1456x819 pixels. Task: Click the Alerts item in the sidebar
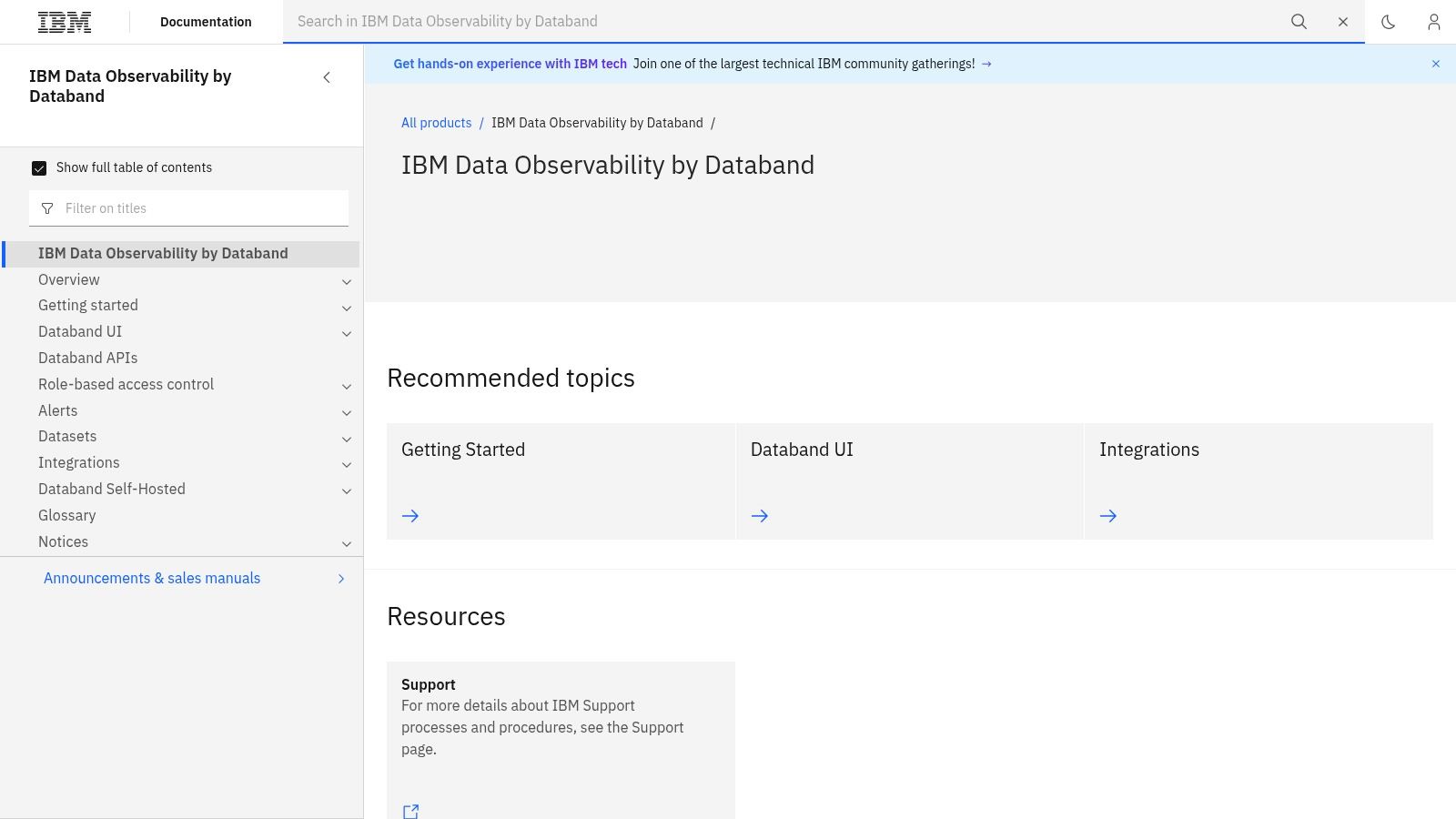[x=58, y=410]
